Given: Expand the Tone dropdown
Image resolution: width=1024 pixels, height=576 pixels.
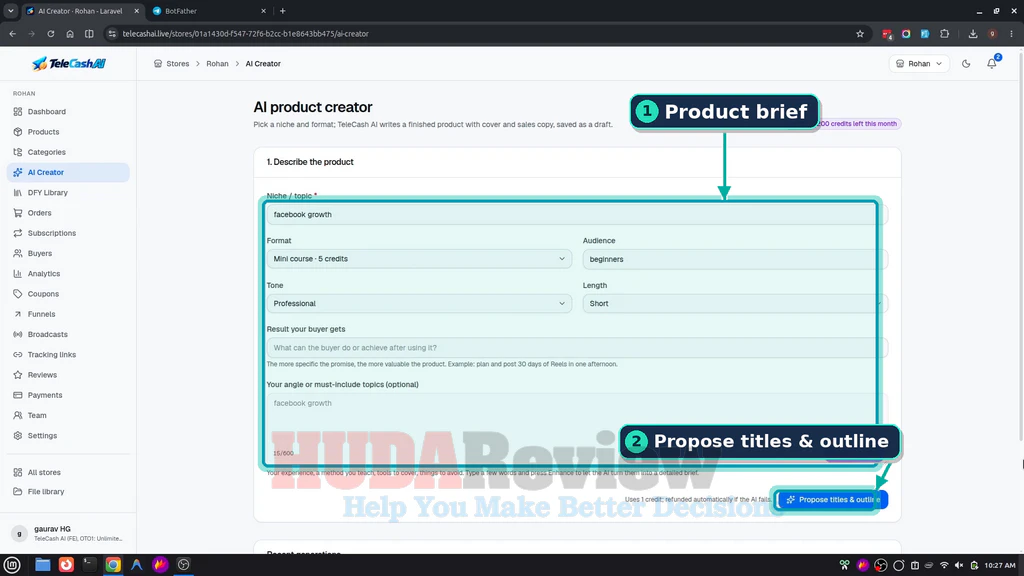Looking at the screenshot, I should [419, 304].
